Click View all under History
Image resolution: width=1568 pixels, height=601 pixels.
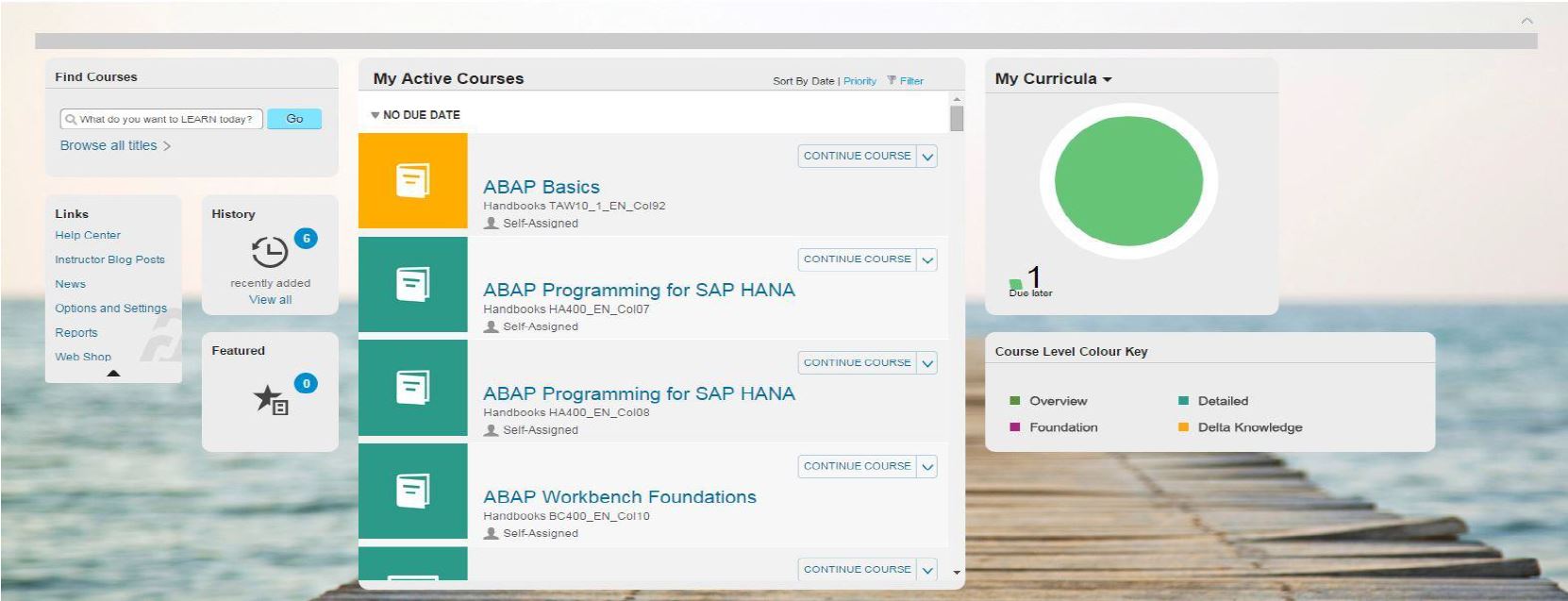click(270, 300)
